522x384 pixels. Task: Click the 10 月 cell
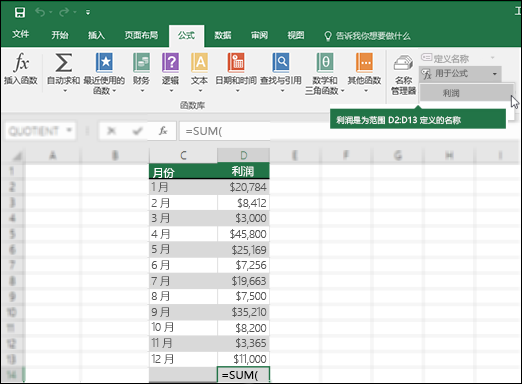pos(183,328)
